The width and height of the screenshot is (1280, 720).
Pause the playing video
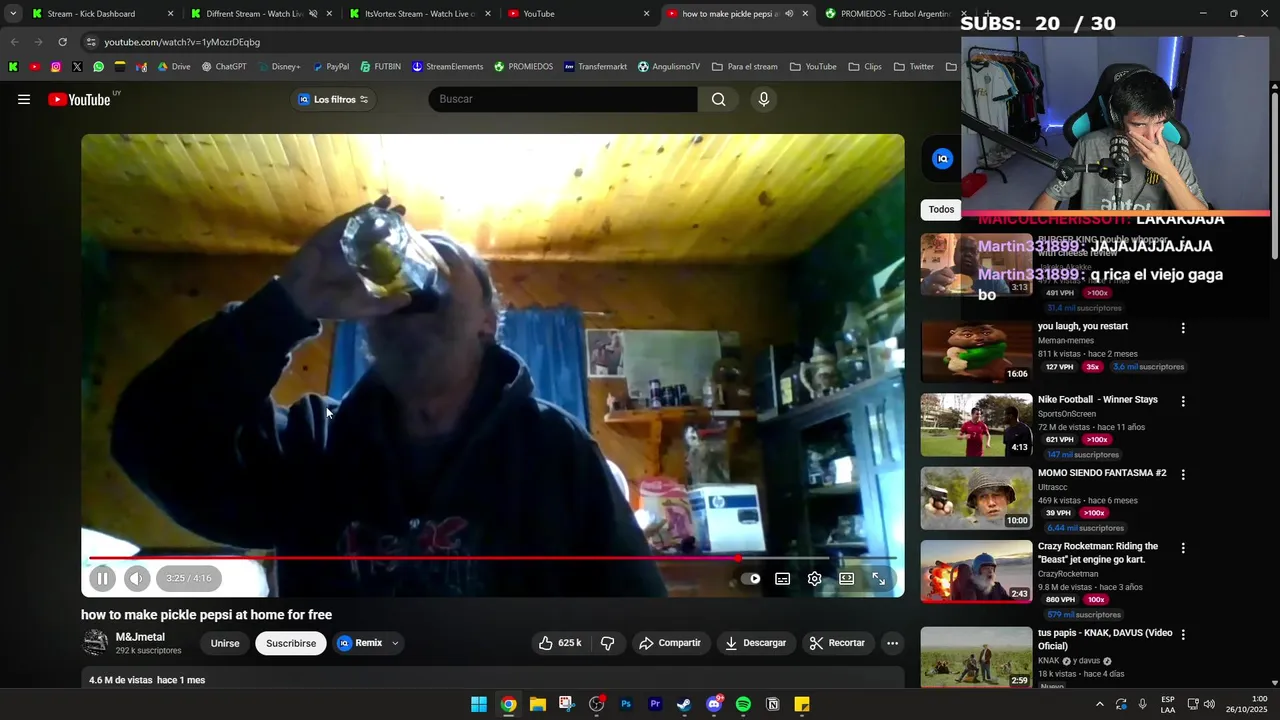click(x=102, y=578)
